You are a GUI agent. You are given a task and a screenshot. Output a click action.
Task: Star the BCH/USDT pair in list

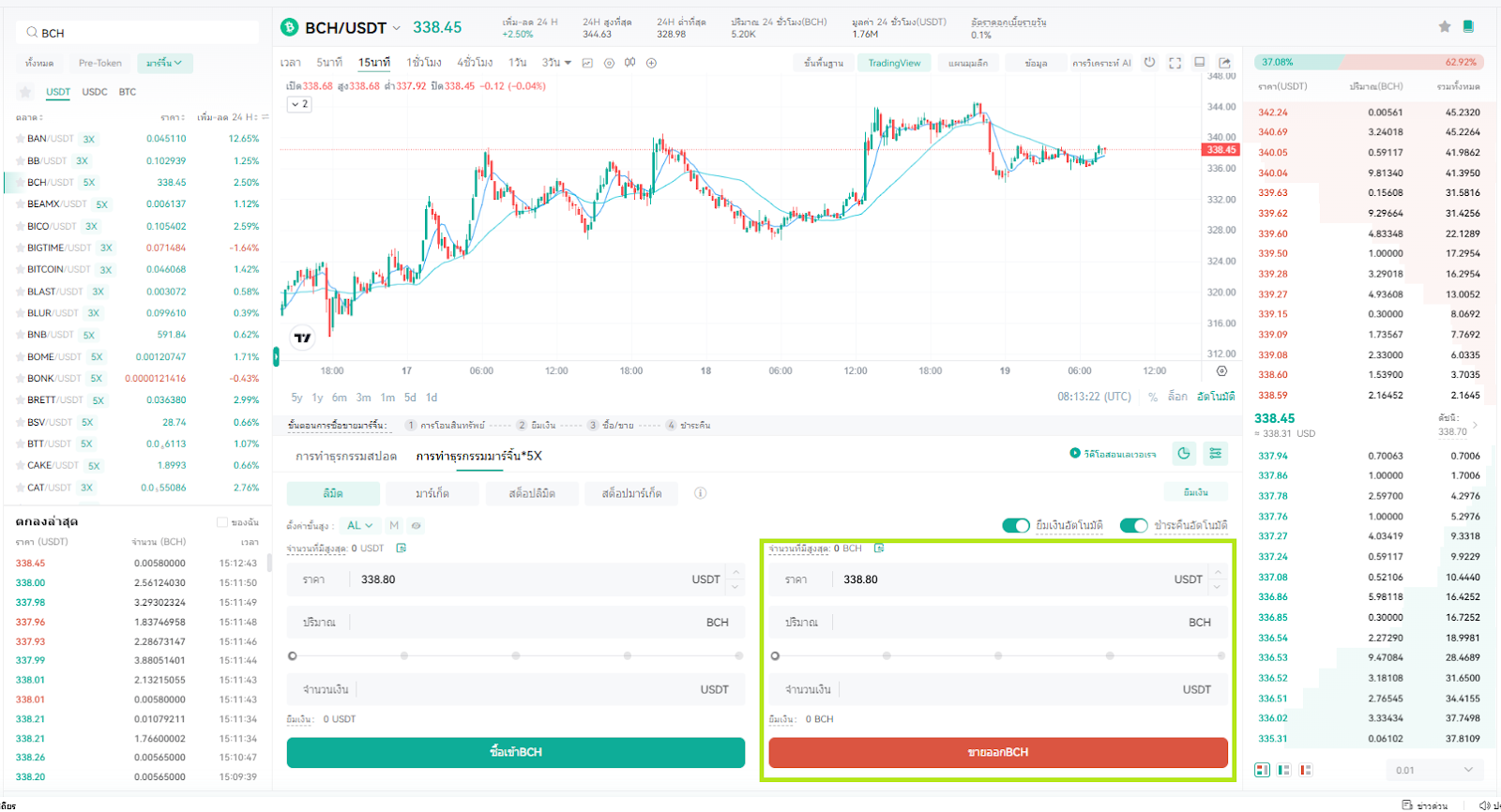pyautogui.click(x=20, y=183)
